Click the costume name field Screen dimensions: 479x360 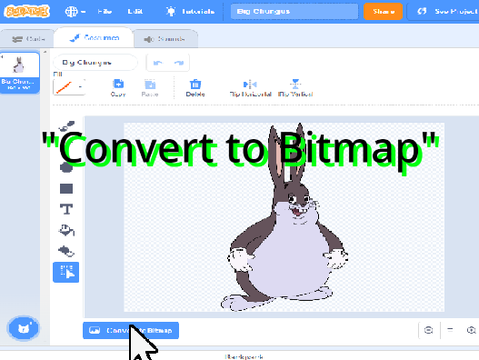(x=95, y=62)
